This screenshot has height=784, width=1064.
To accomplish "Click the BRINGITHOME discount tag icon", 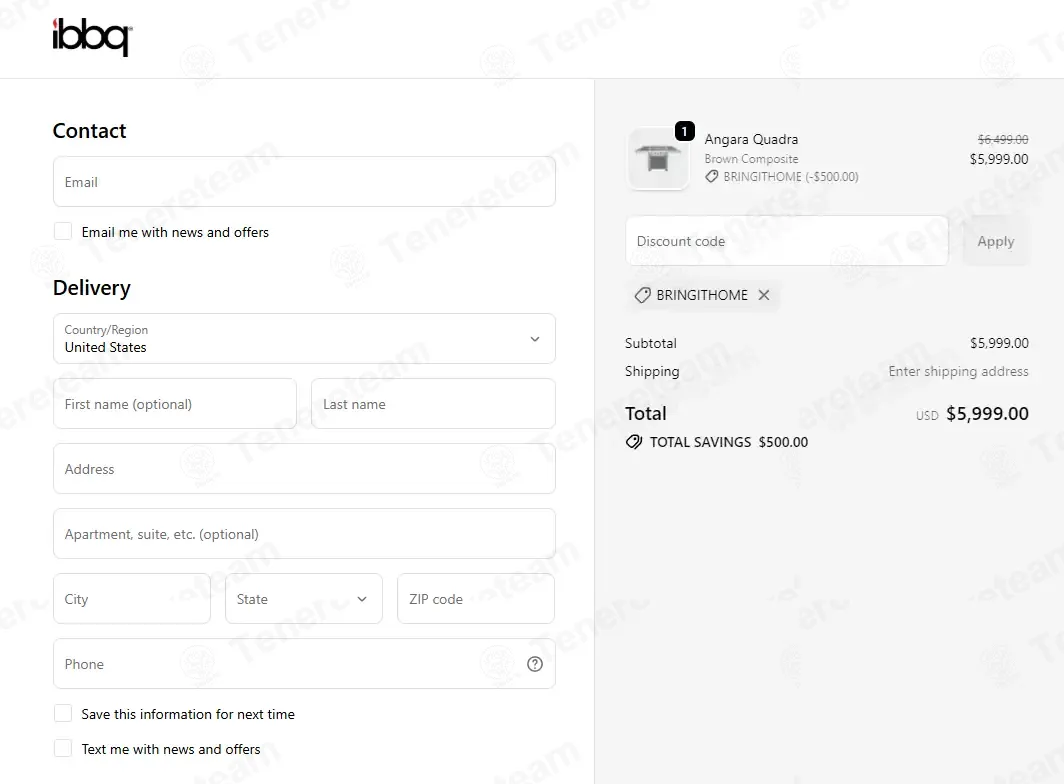I will [642, 295].
